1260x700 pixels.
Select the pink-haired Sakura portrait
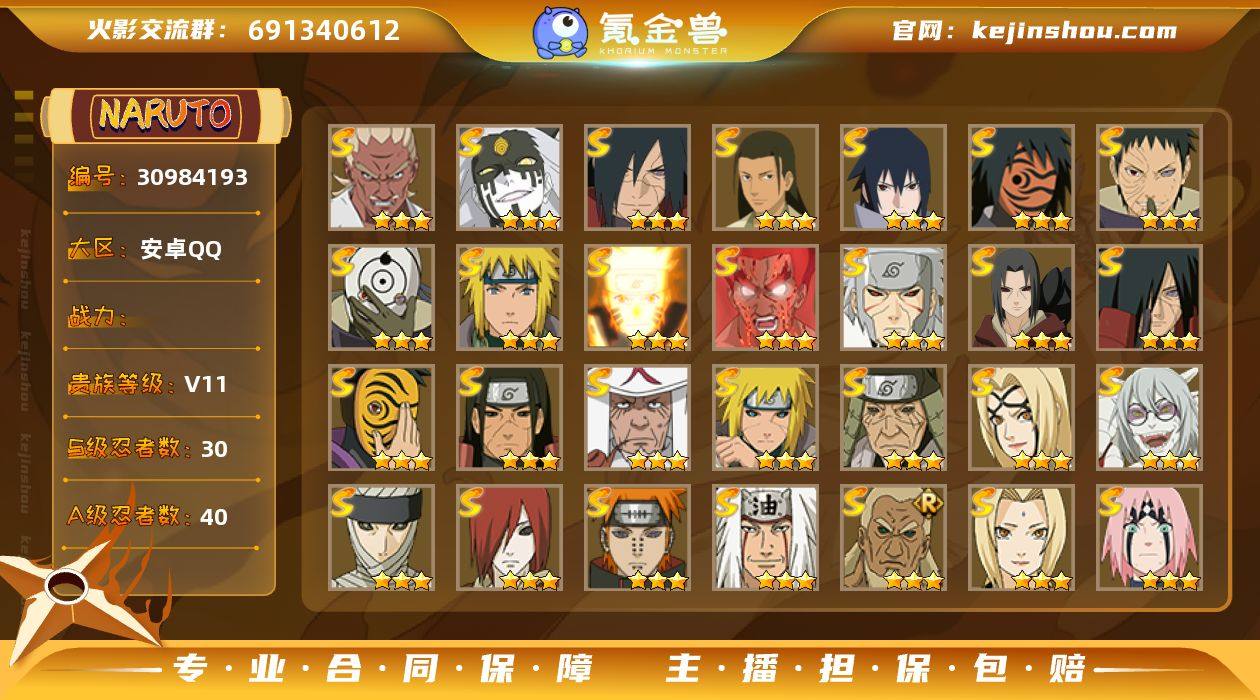point(1149,538)
